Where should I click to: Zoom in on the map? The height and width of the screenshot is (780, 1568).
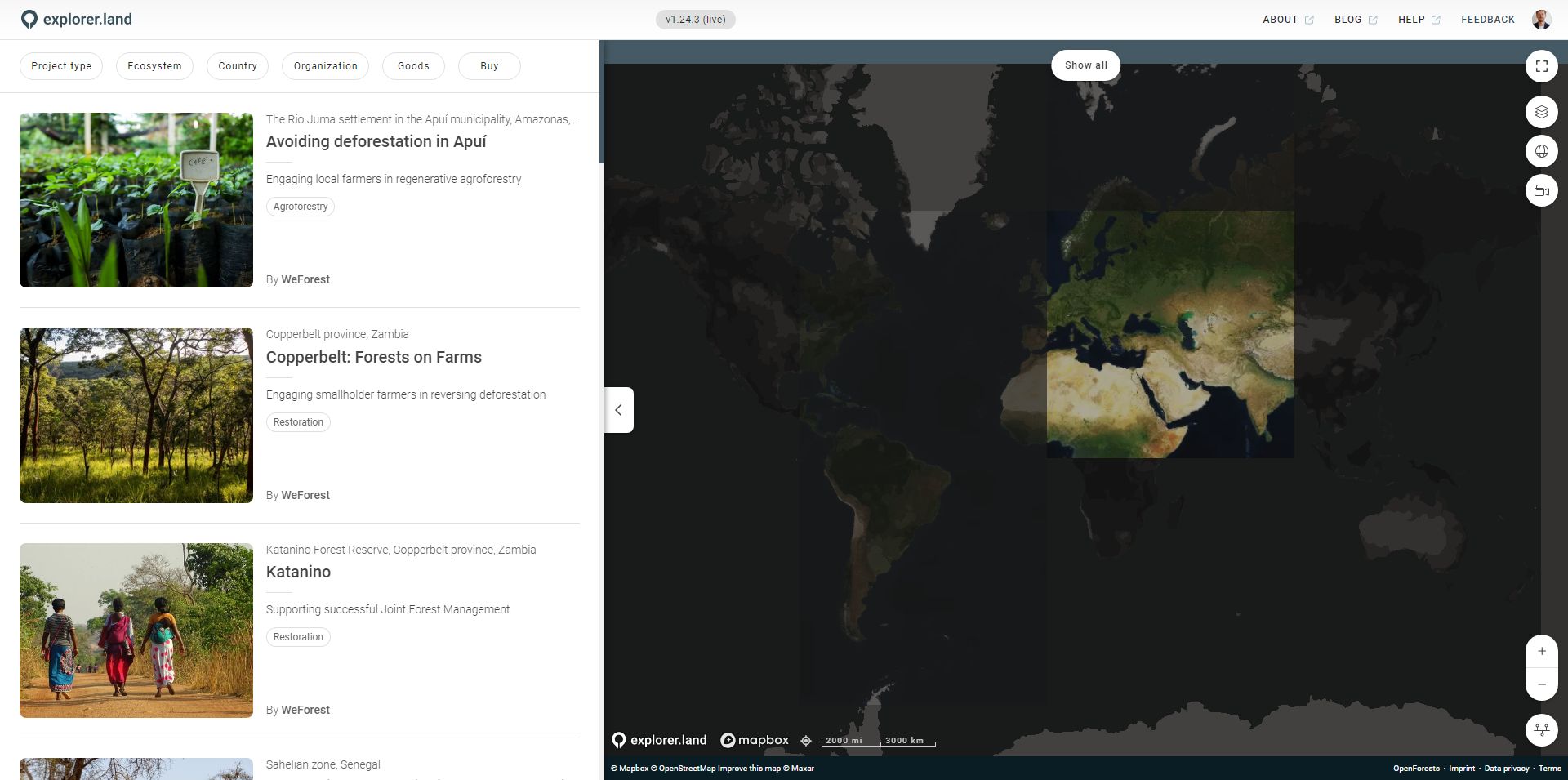[x=1542, y=651]
